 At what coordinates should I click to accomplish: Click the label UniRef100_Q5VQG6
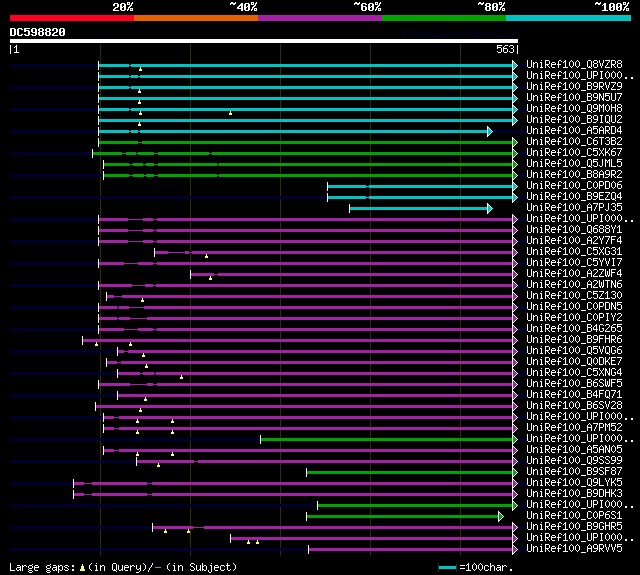pyautogui.click(x=574, y=351)
